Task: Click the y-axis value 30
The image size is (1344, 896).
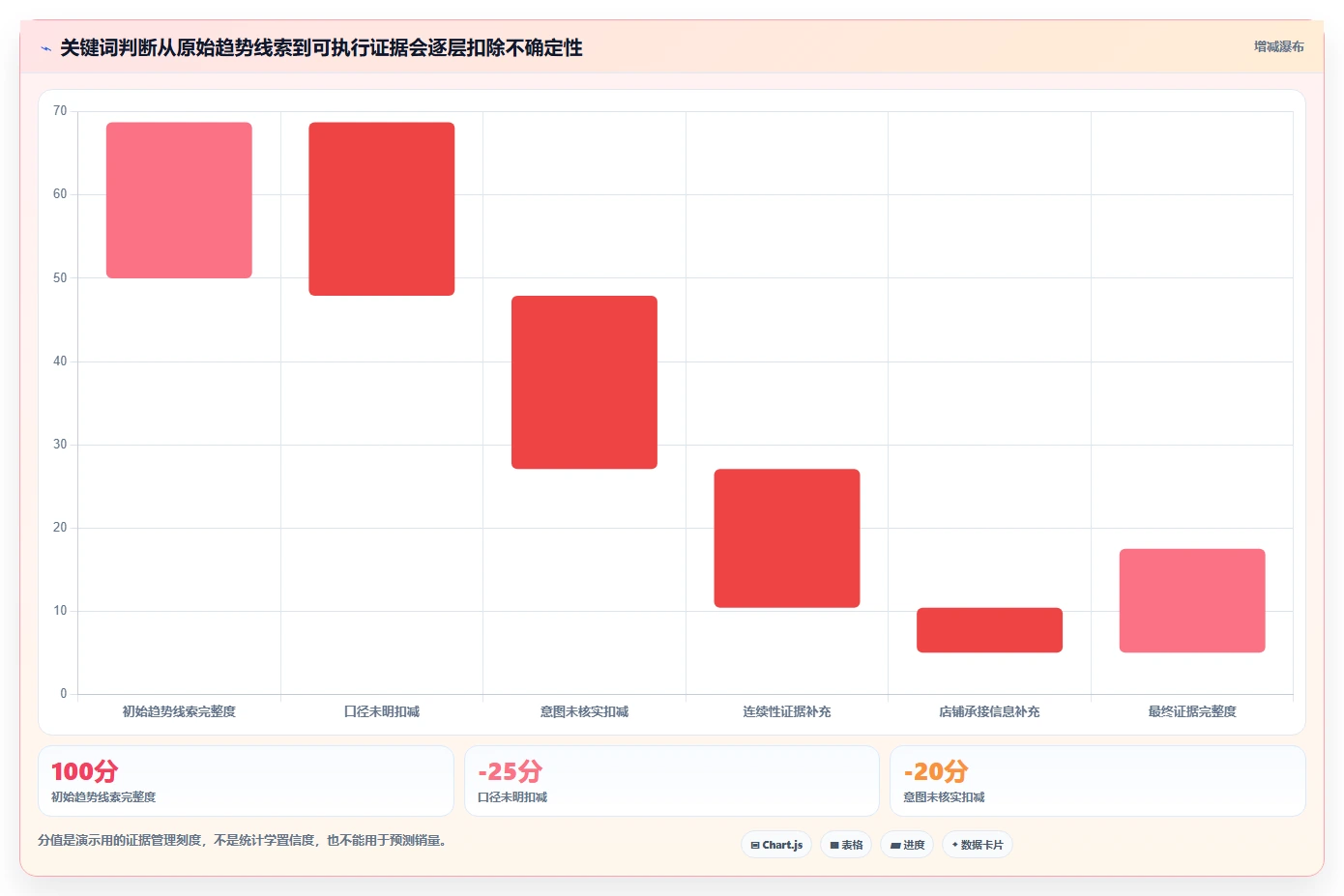Action: [x=60, y=445]
